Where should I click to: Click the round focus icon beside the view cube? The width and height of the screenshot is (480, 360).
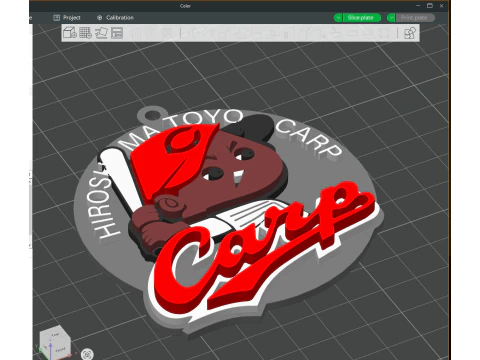(x=87, y=354)
